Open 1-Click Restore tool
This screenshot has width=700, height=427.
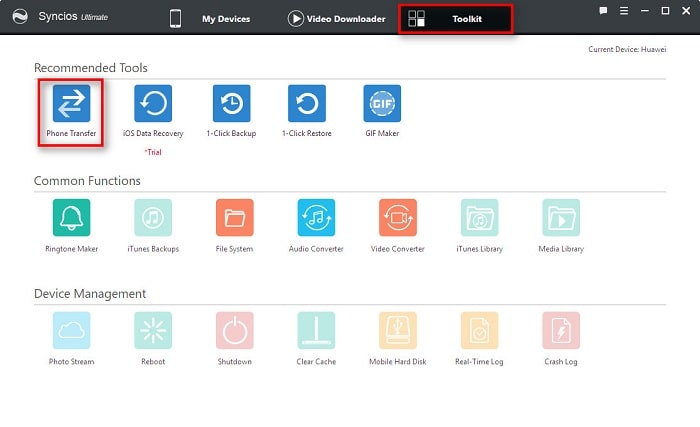(x=307, y=103)
